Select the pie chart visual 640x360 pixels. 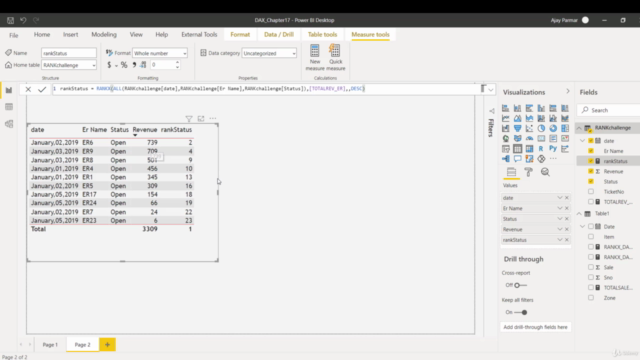(541, 128)
